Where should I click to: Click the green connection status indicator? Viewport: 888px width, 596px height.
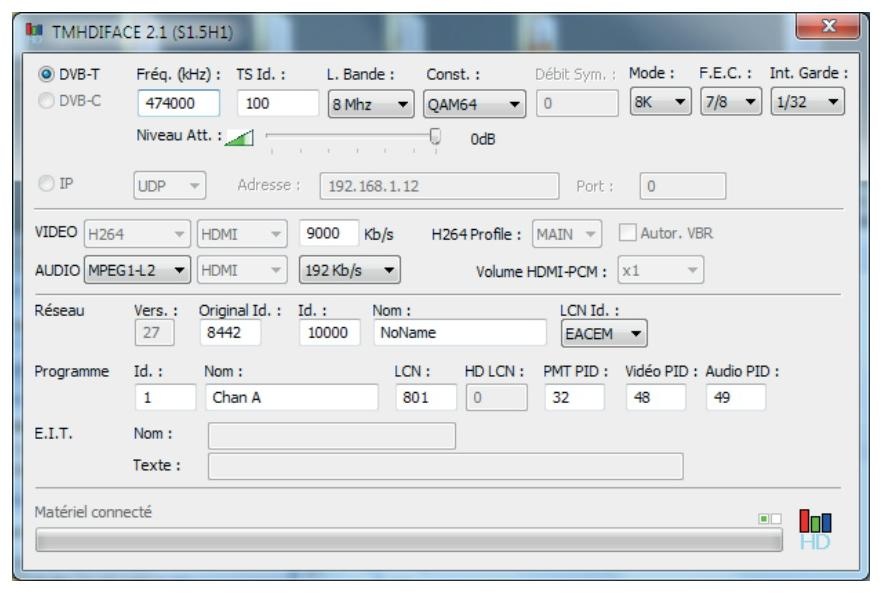[x=763, y=518]
